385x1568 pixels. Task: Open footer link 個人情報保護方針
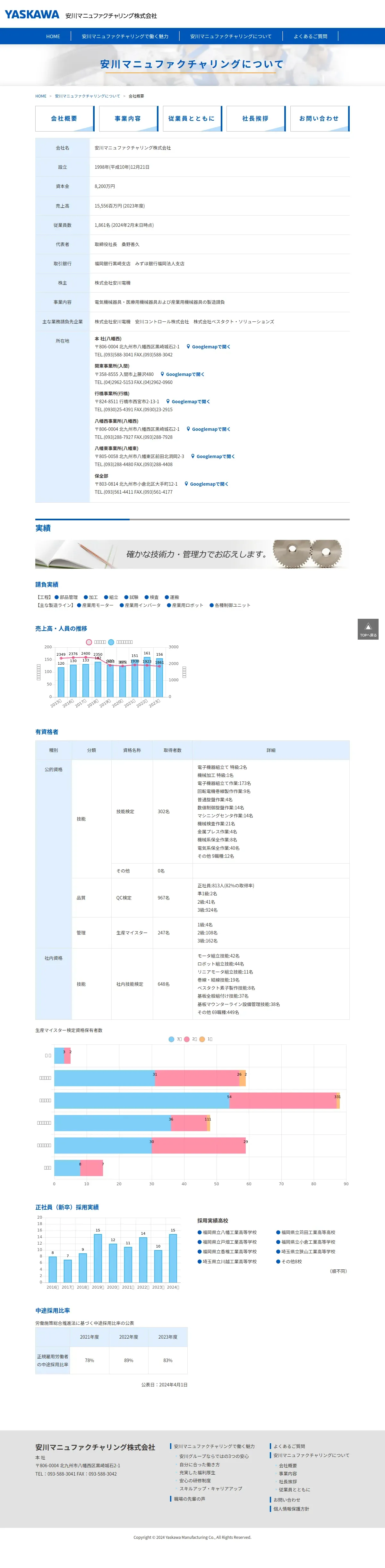tap(291, 1509)
